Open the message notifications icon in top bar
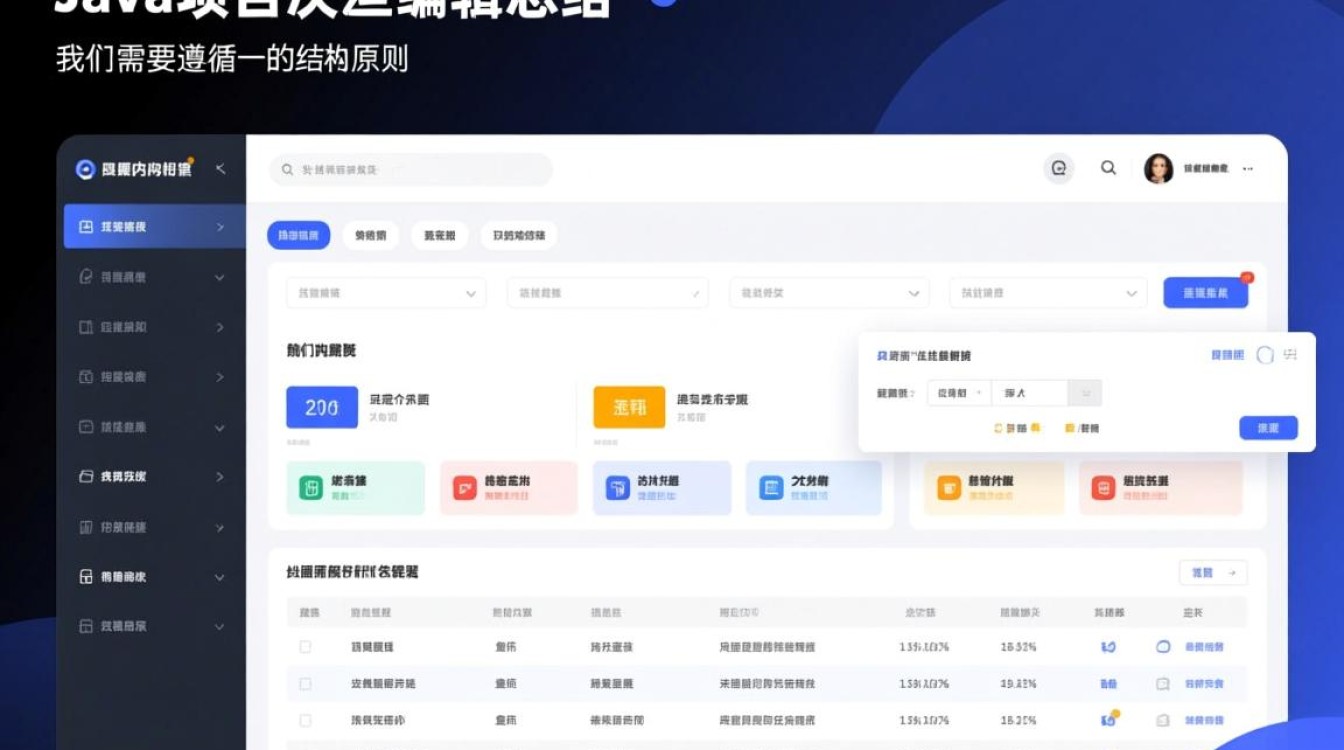Image resolution: width=1344 pixels, height=750 pixels. (1060, 168)
